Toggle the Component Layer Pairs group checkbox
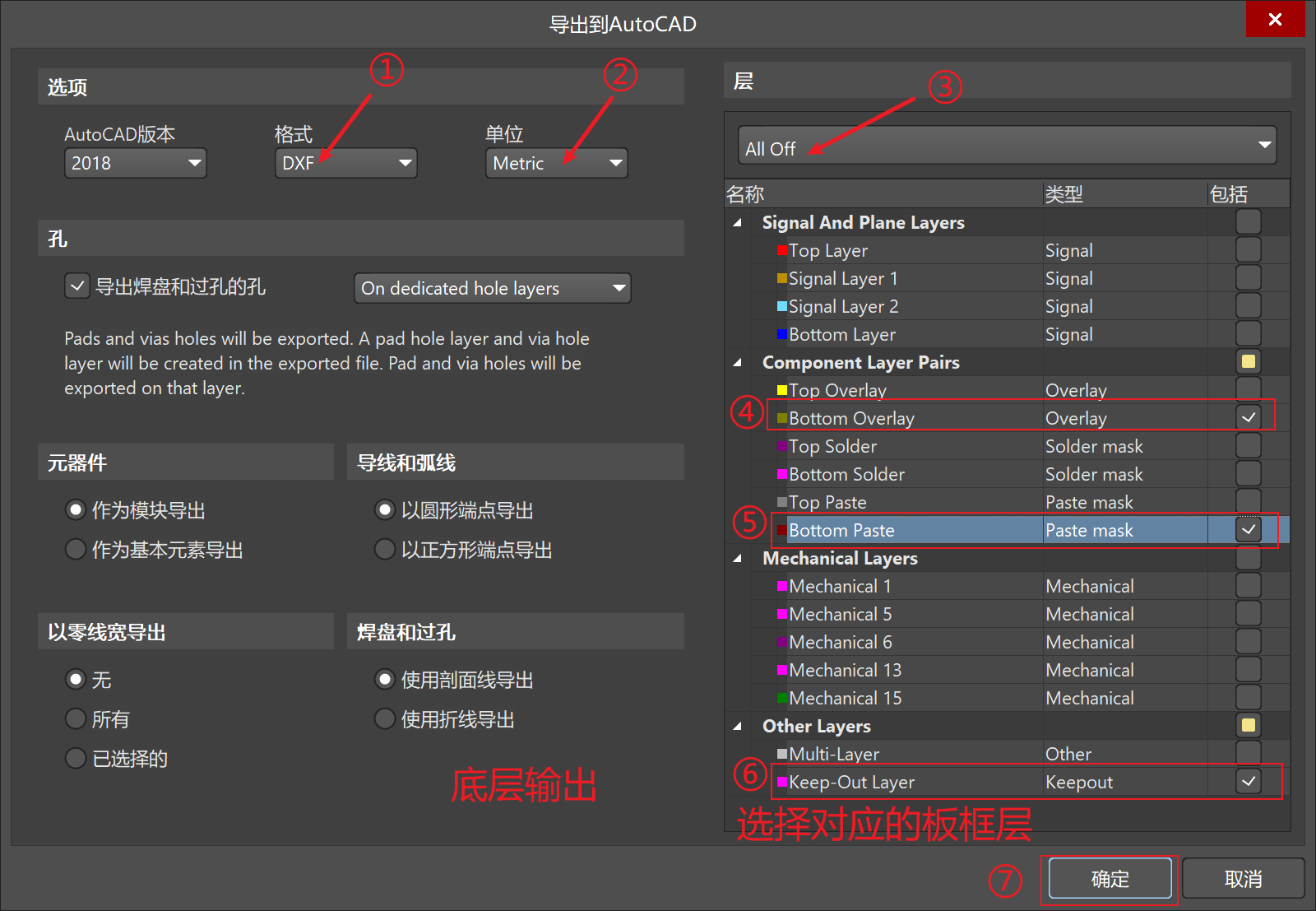This screenshot has width=1316, height=911. [x=1248, y=360]
